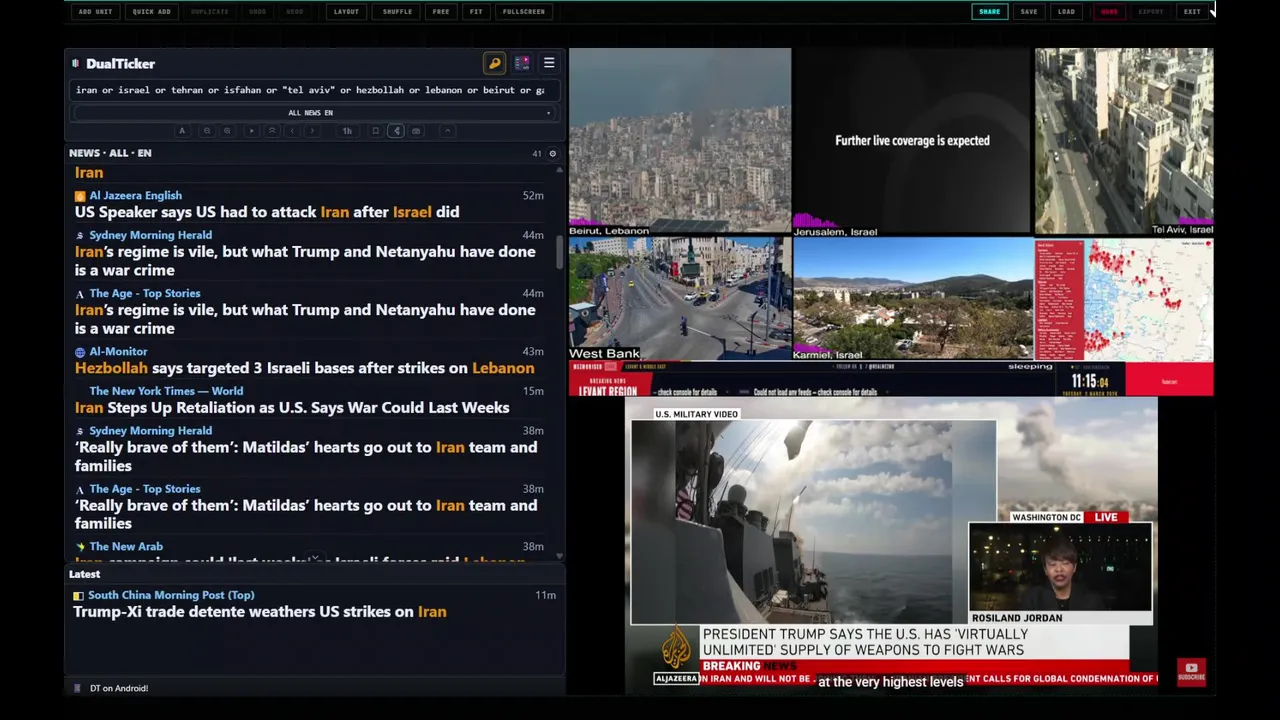Screen dimensions: 1280x720
Task: Select the Jerusalem, Israel camera feed
Action: [x=912, y=141]
